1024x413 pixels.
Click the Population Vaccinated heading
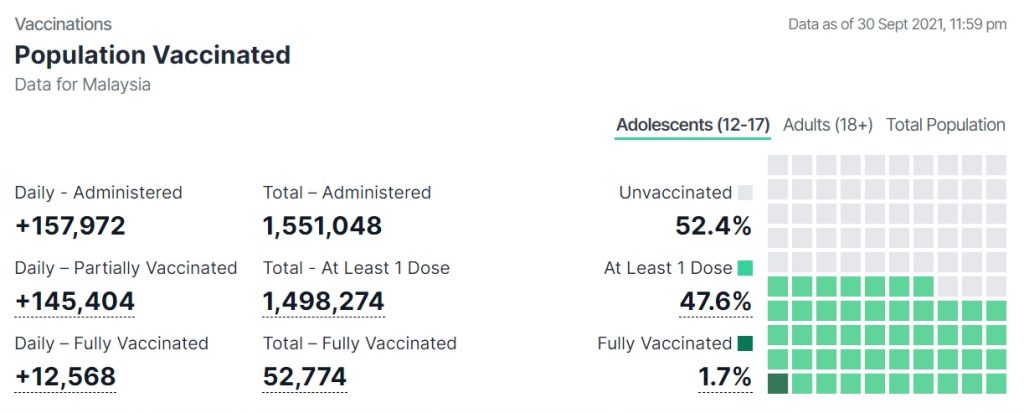(152, 54)
